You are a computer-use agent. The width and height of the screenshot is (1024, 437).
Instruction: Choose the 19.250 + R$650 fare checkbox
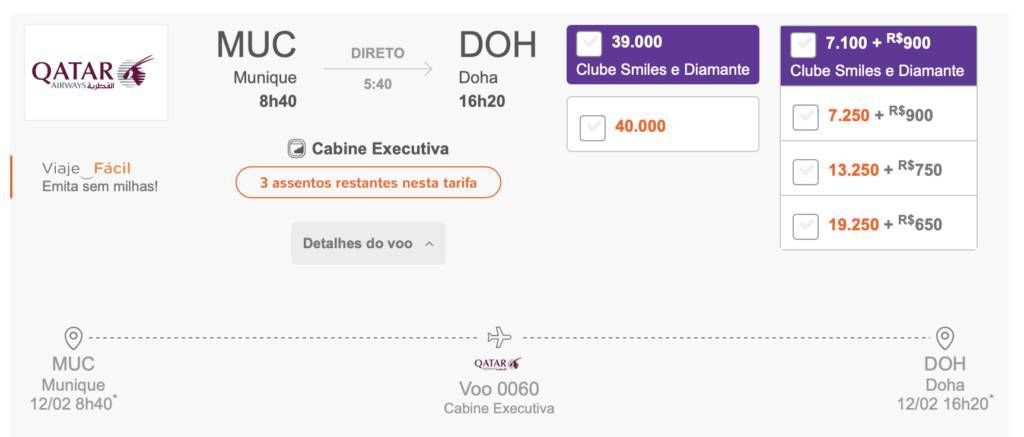click(805, 227)
